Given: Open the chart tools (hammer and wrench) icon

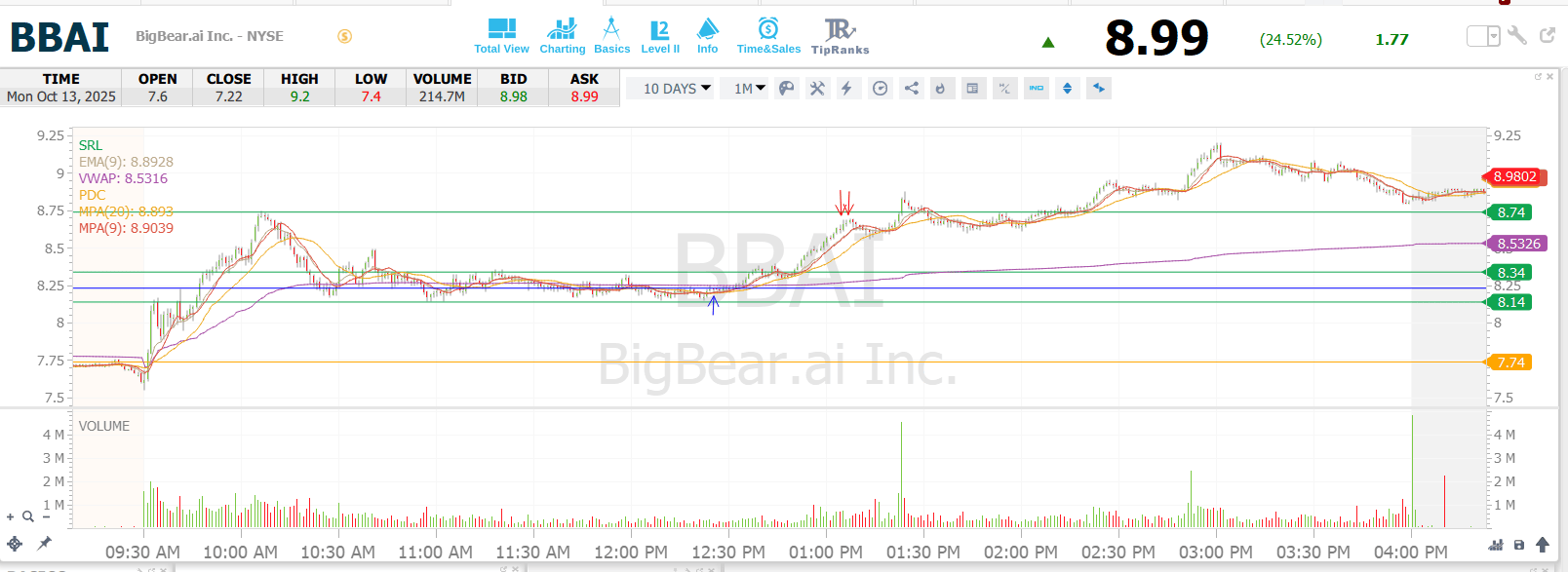Looking at the screenshot, I should [817, 89].
